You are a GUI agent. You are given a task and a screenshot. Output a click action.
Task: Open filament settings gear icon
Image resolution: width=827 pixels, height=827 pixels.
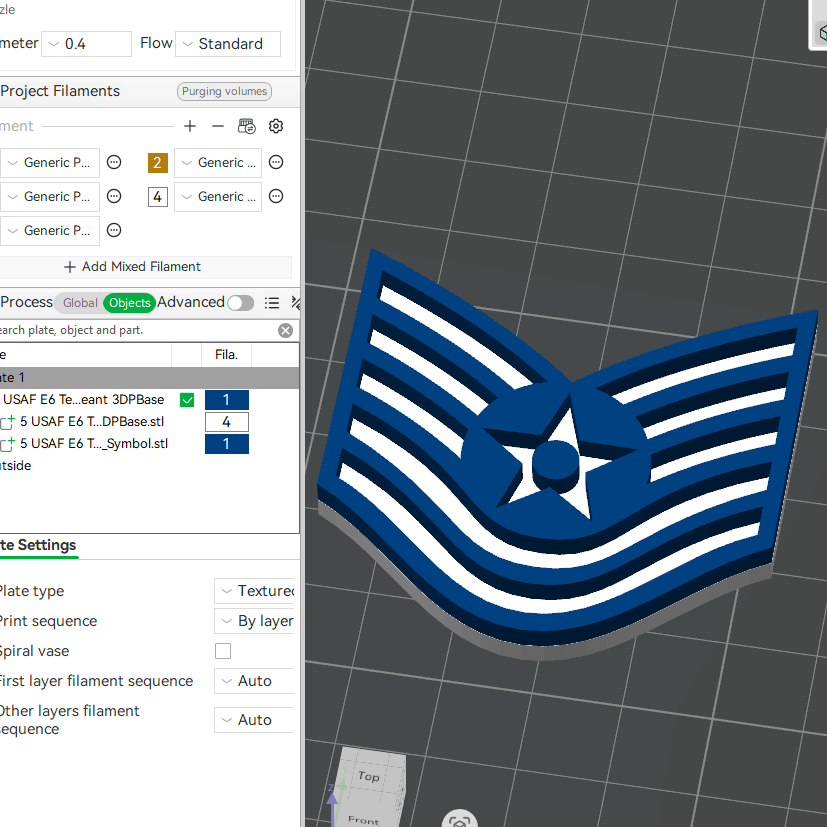276,126
